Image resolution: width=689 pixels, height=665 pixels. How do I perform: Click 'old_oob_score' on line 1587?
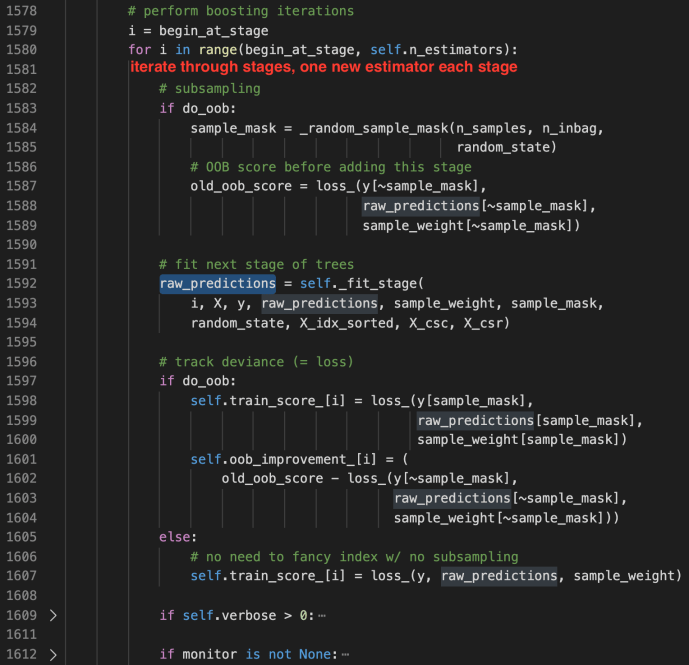click(241, 186)
